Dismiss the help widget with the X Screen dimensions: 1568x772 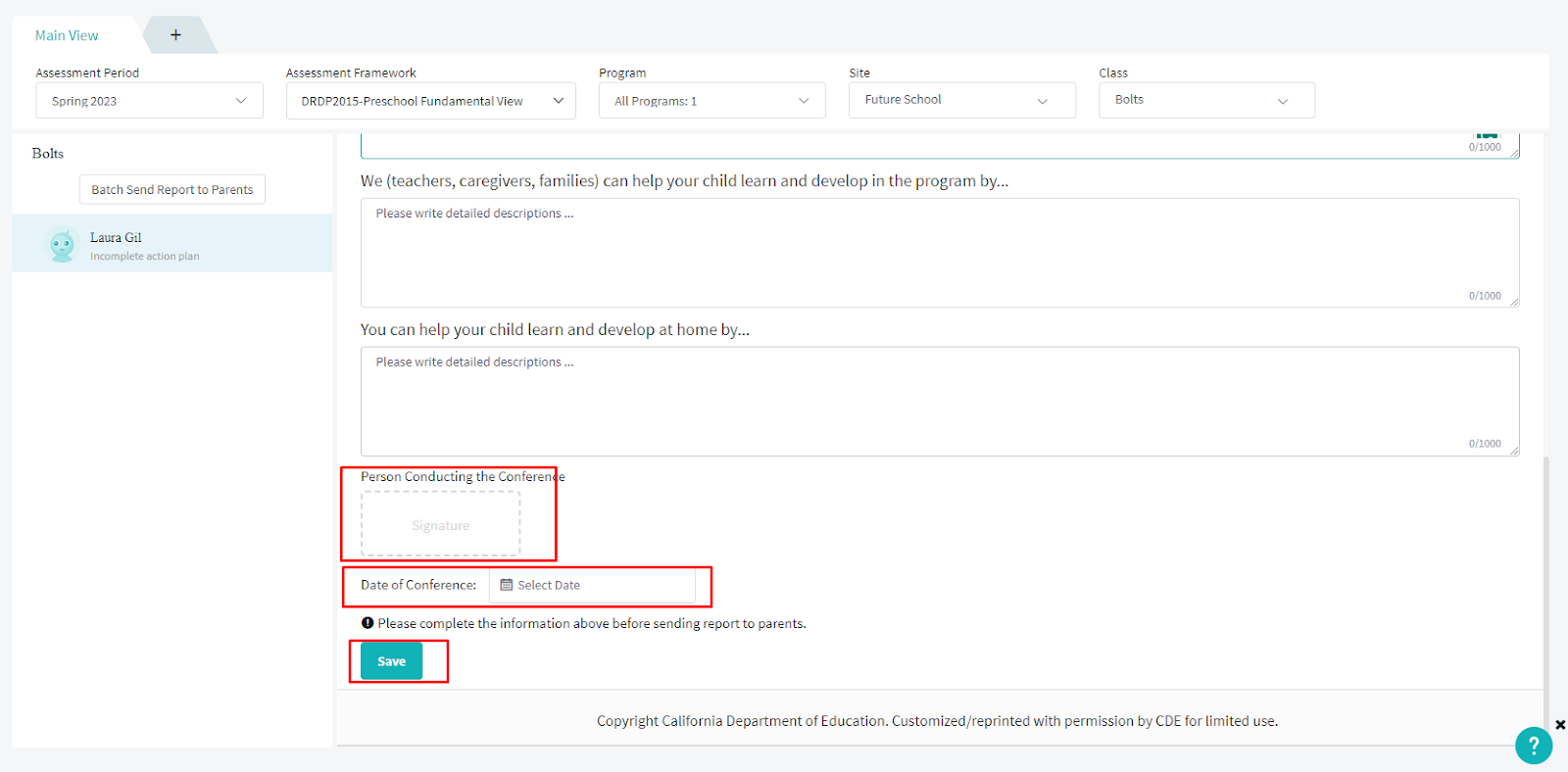pos(1560,725)
